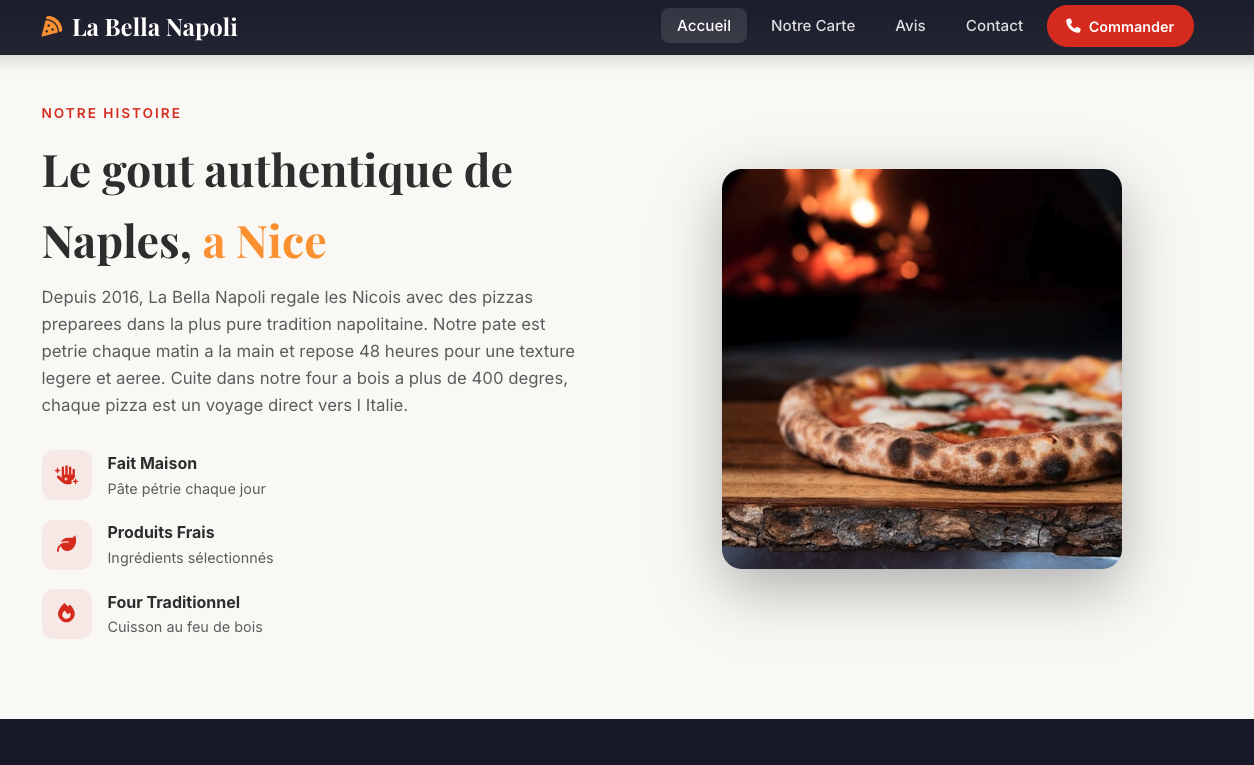Click "Pâte pétrie chaque jour" description

[x=186, y=489]
